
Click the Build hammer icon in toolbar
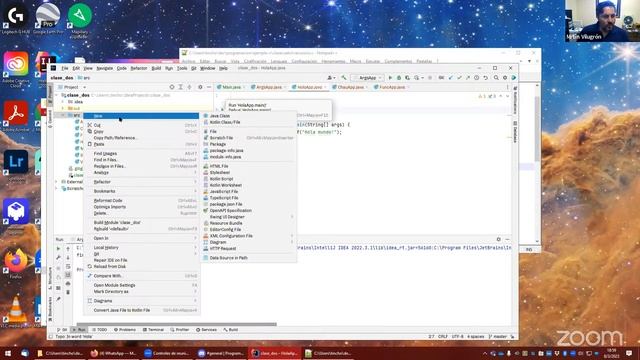pos(344,78)
